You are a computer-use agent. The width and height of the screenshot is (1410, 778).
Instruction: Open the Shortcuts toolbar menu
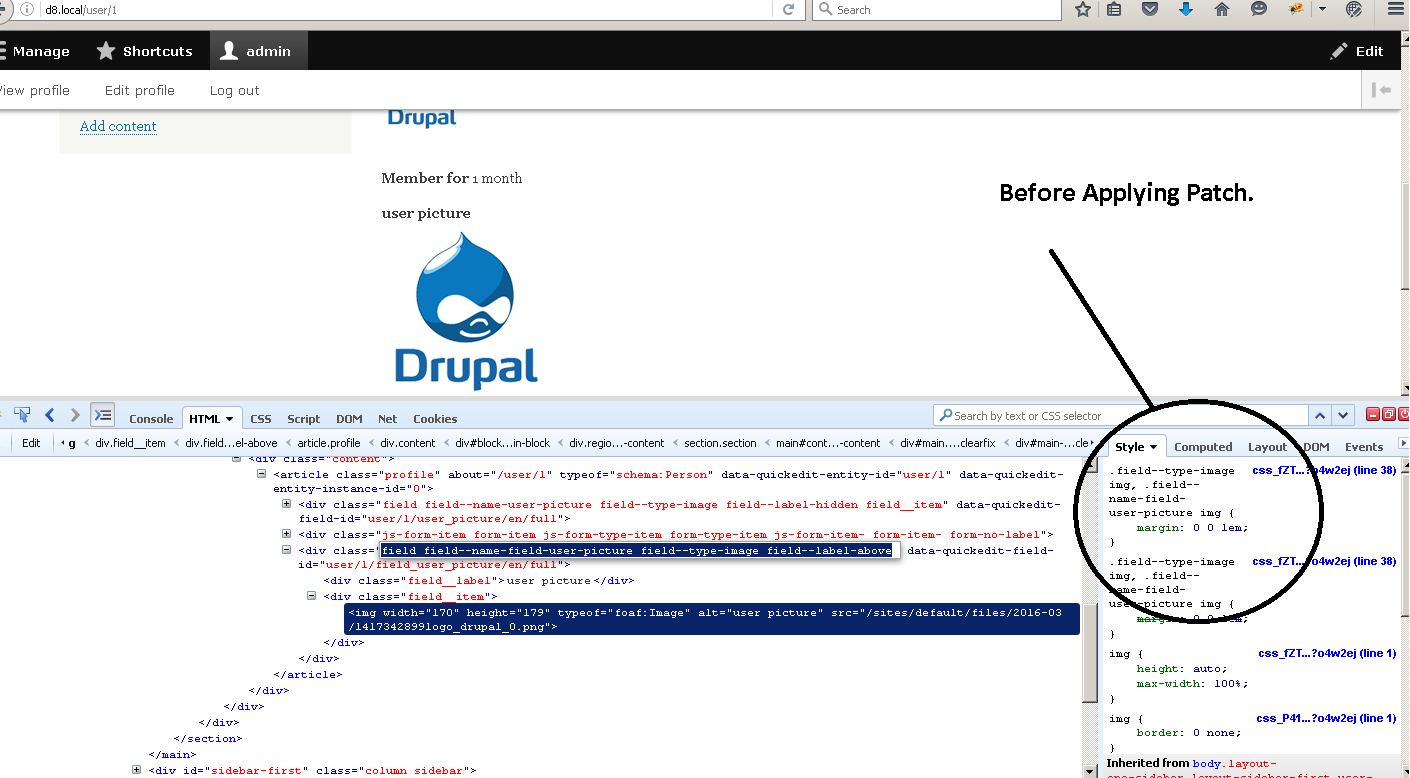(x=144, y=51)
